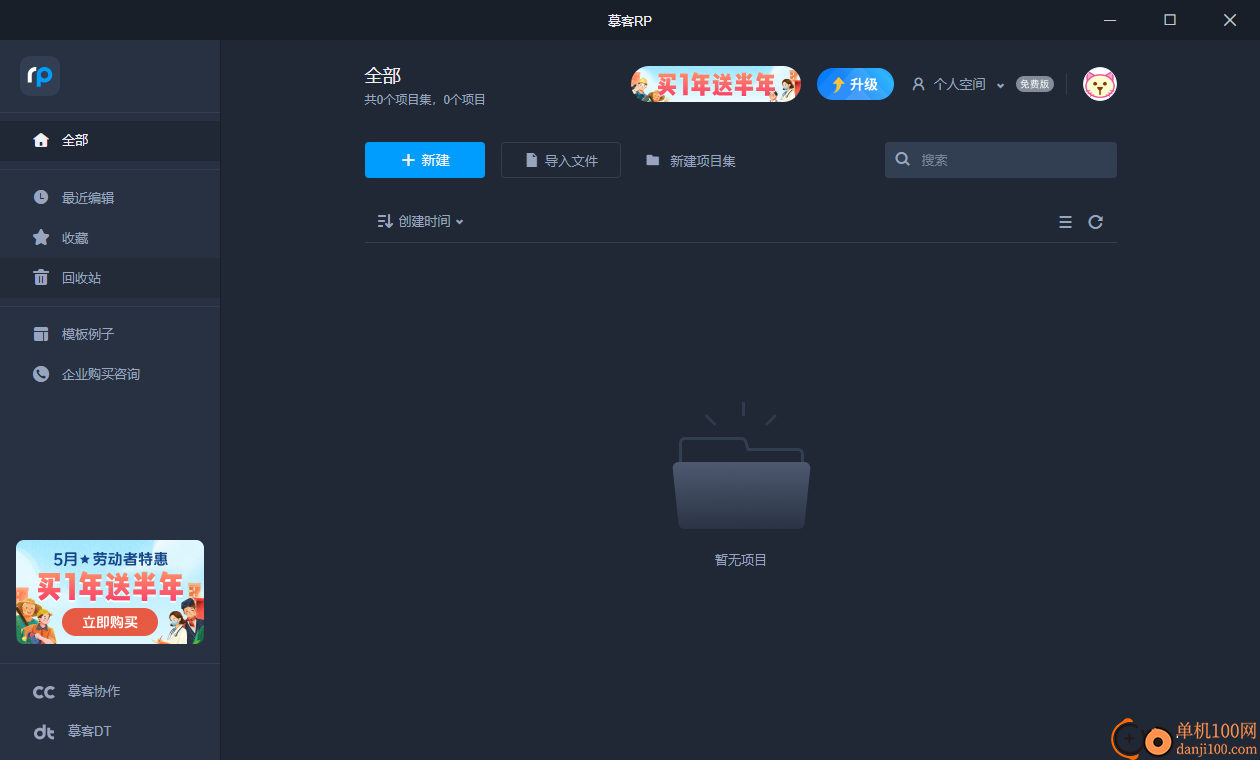1260x760 pixels.
Task: Click the phone icon beside 企业购买咨询
Action: click(41, 374)
